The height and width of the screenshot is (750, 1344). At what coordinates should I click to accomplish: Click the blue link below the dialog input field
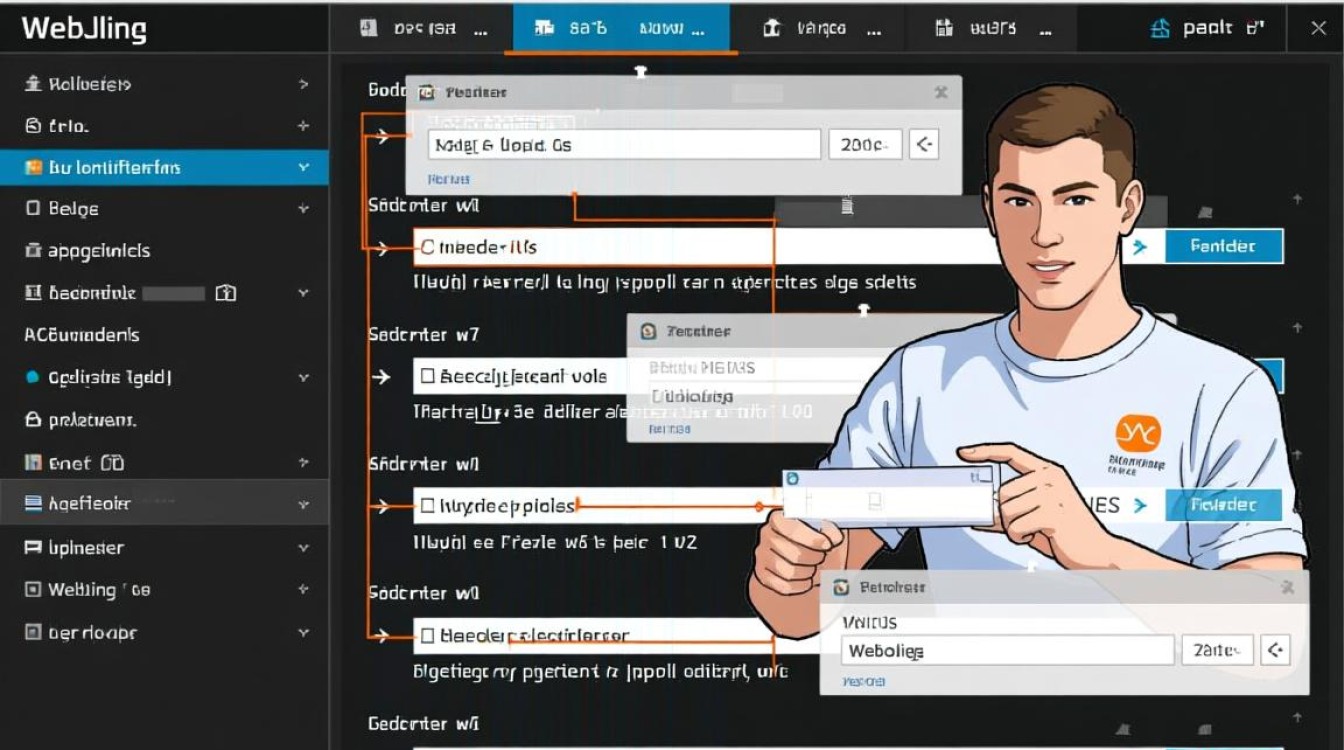pos(449,178)
